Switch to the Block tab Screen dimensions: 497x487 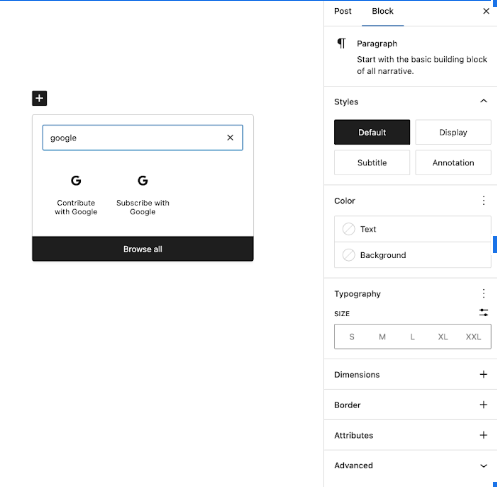383,11
